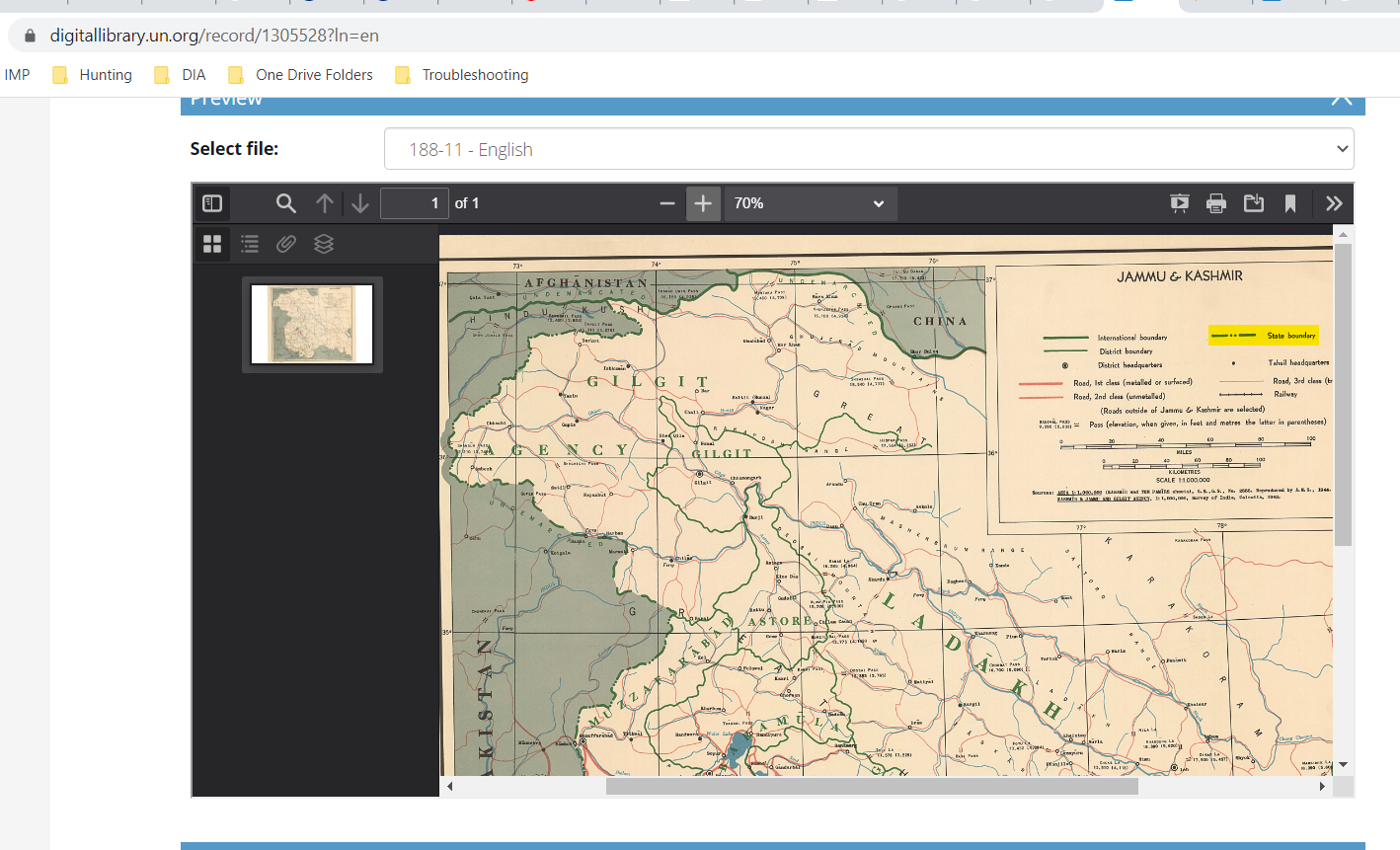This screenshot has height=850, width=1400.
Task: Select the page 1 map thumbnail
Action: (x=312, y=325)
